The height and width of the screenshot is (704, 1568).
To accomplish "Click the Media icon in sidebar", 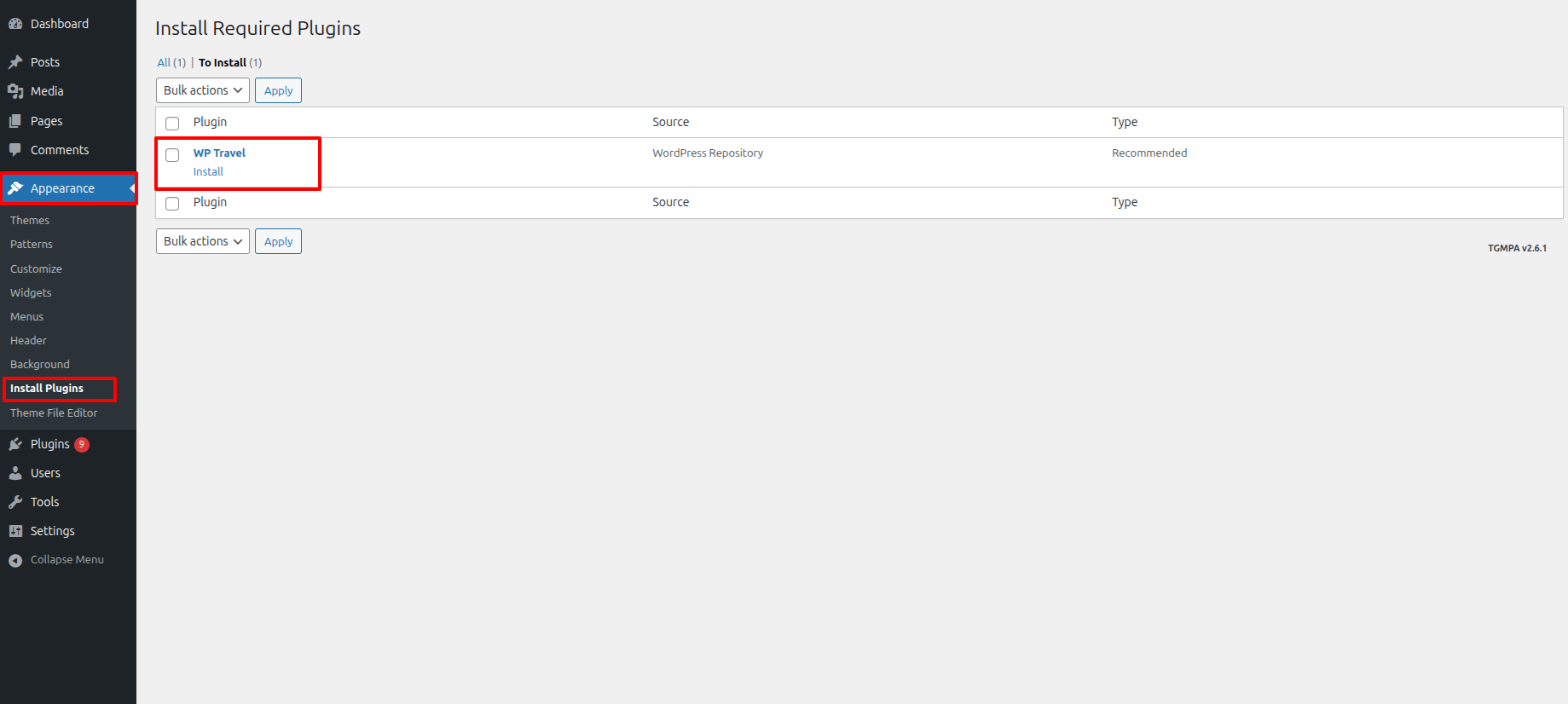I will coord(15,91).
